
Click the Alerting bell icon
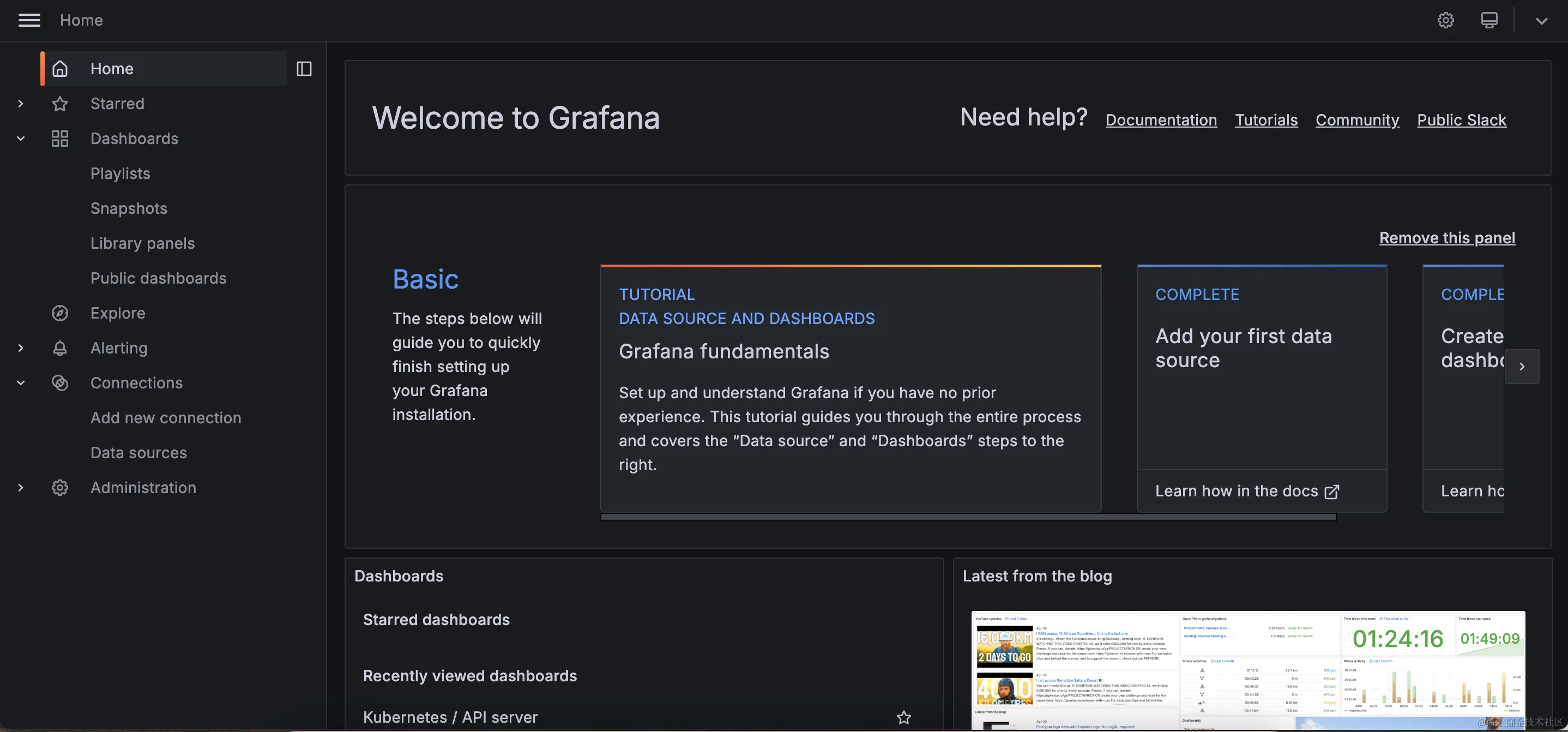coord(59,348)
